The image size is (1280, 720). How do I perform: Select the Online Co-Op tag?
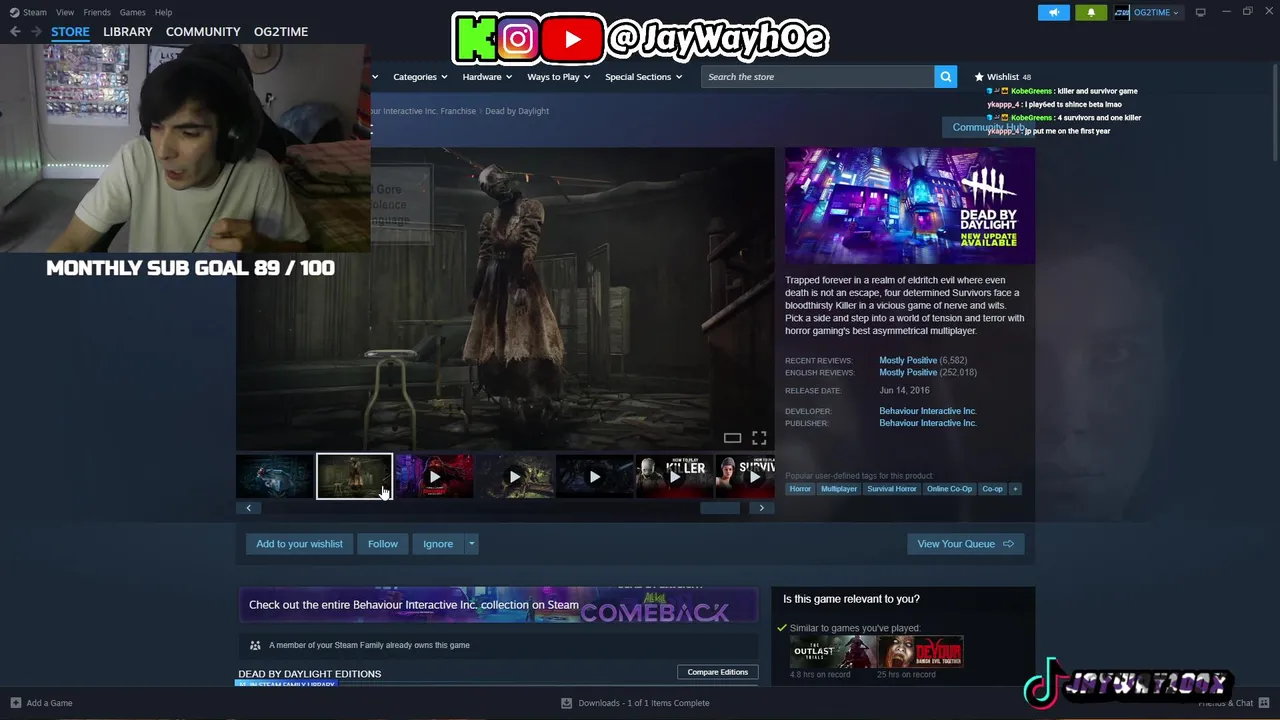(x=949, y=489)
